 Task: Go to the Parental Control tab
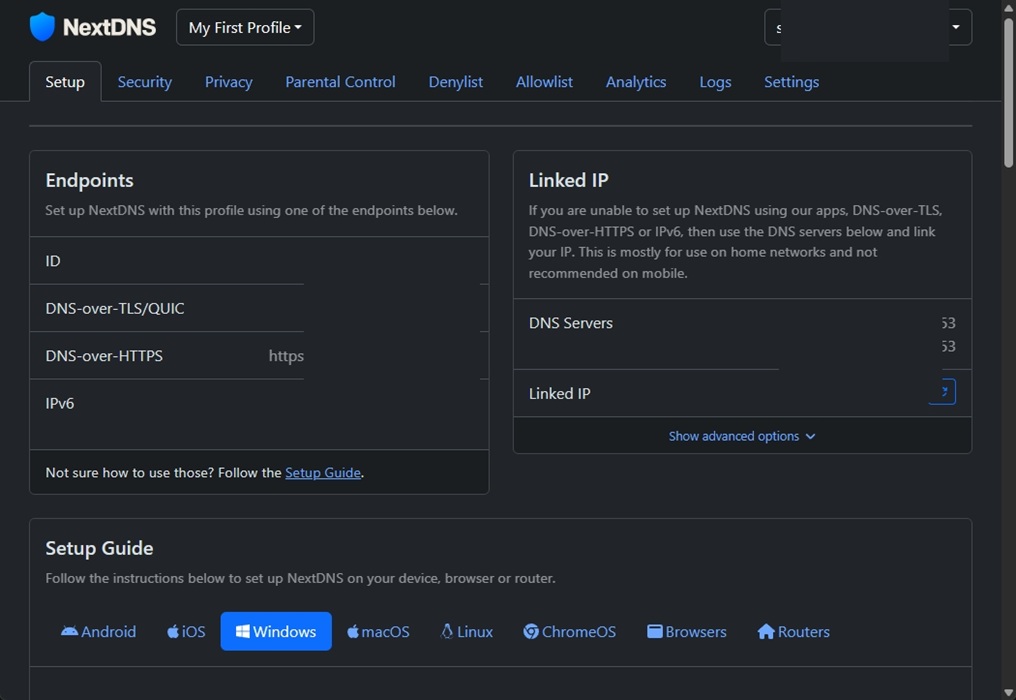pos(340,81)
